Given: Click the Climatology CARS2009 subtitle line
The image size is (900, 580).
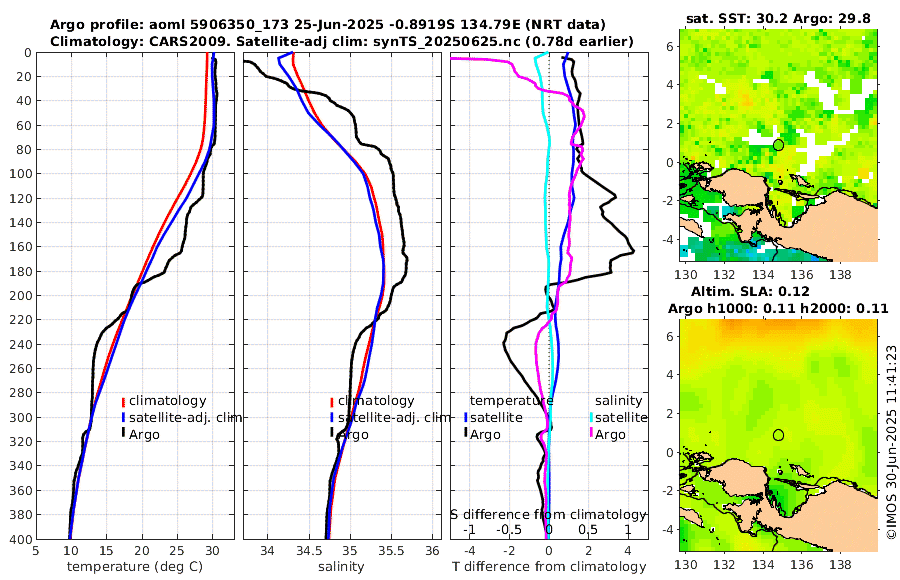Looking at the screenshot, I should [x=342, y=41].
